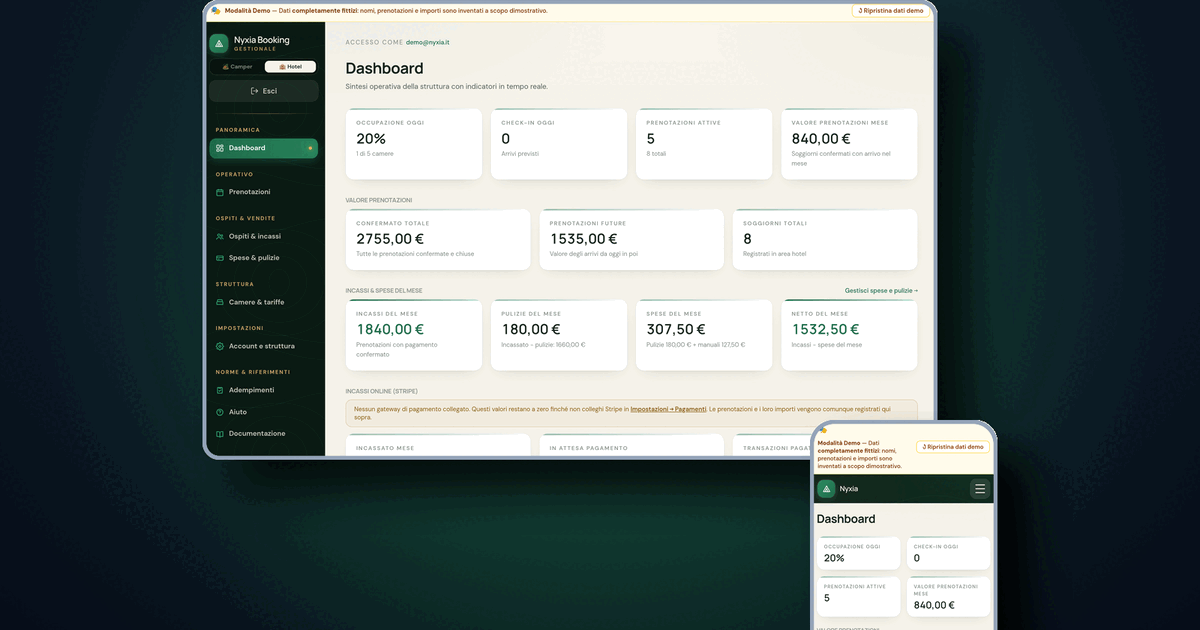The image size is (1200, 630).
Task: Click the Incassato mese card label
Action: [385, 448]
